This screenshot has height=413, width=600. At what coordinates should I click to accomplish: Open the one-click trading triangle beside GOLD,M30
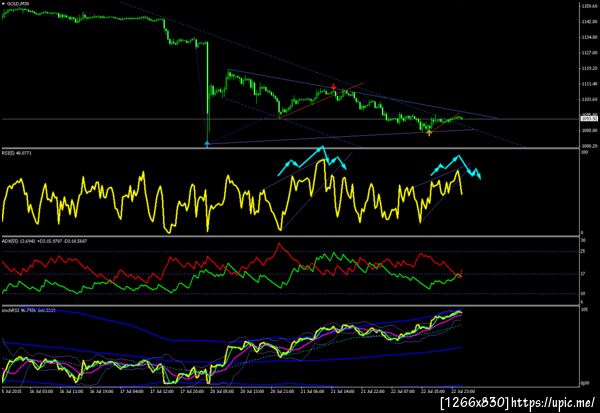click(x=3, y=3)
